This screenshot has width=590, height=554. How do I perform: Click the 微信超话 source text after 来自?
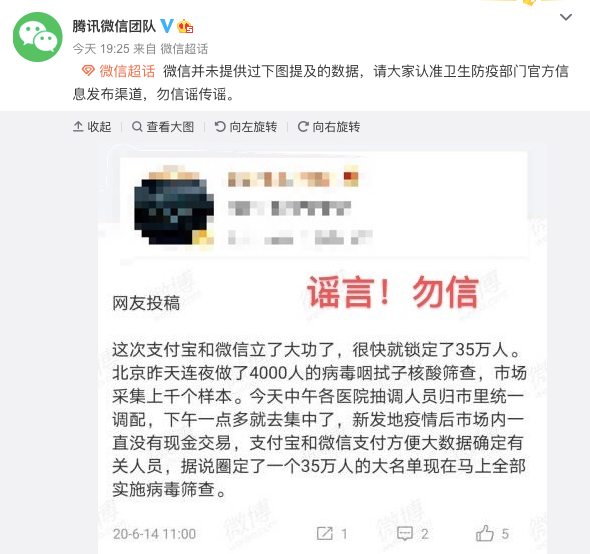184,49
